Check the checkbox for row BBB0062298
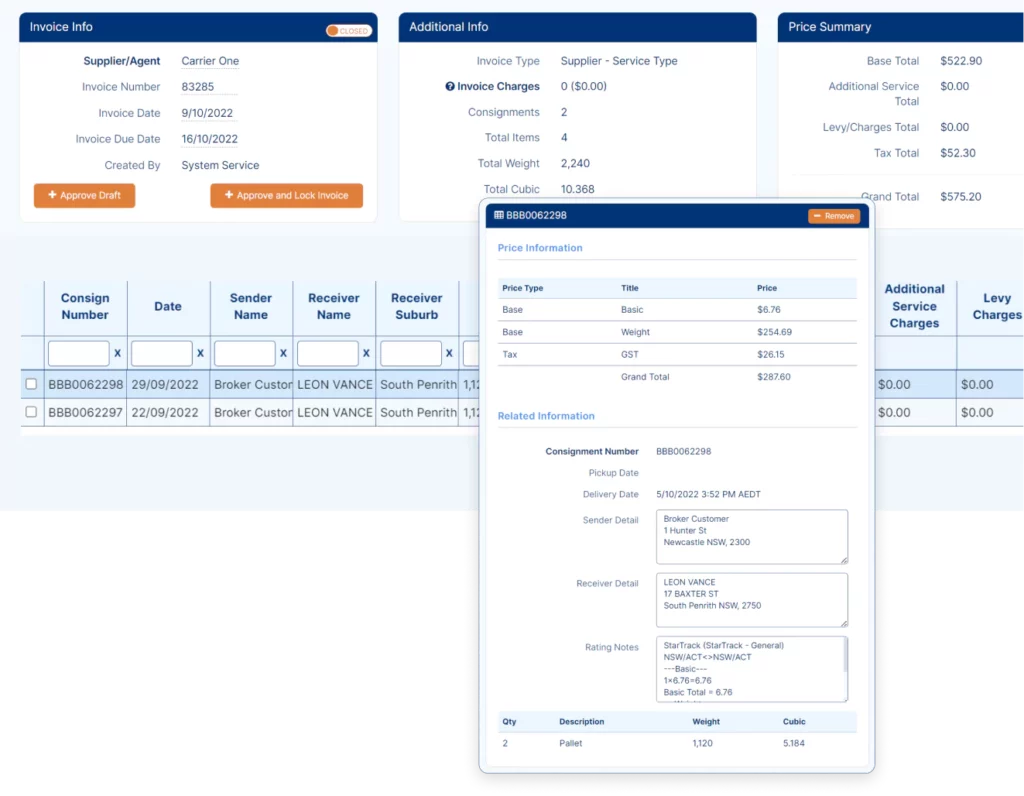This screenshot has width=1024, height=796. (31, 384)
